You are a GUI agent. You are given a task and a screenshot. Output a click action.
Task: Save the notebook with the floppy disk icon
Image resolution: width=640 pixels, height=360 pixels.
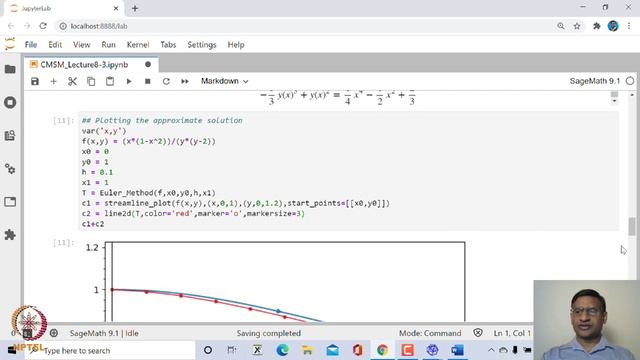coord(35,81)
